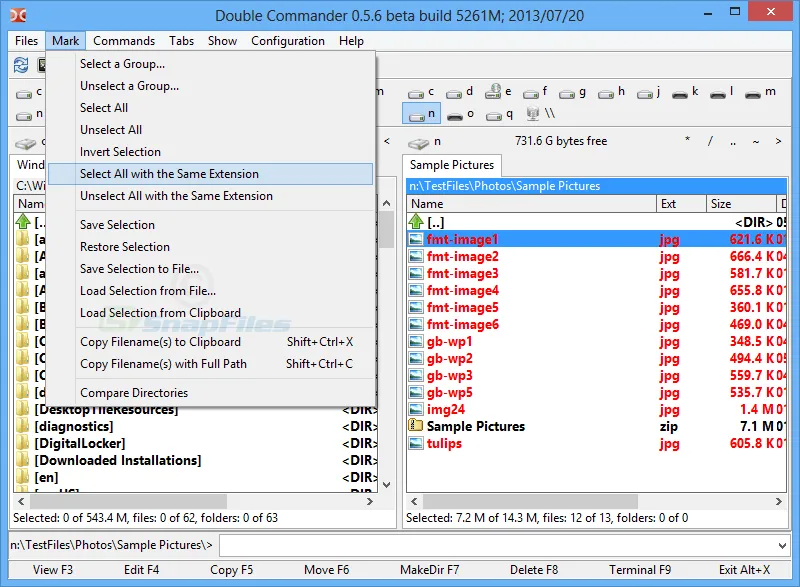Image resolution: width=800 pixels, height=587 pixels.
Task: Click right panel horizontal scrollbar thumb
Action: tap(530, 501)
